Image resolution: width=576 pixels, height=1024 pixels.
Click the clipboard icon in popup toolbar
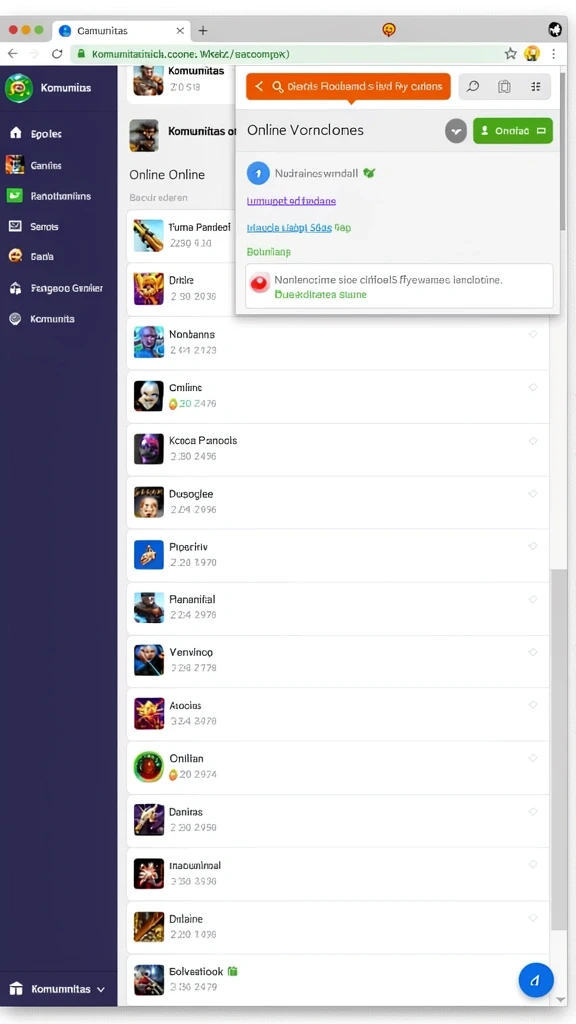504,86
